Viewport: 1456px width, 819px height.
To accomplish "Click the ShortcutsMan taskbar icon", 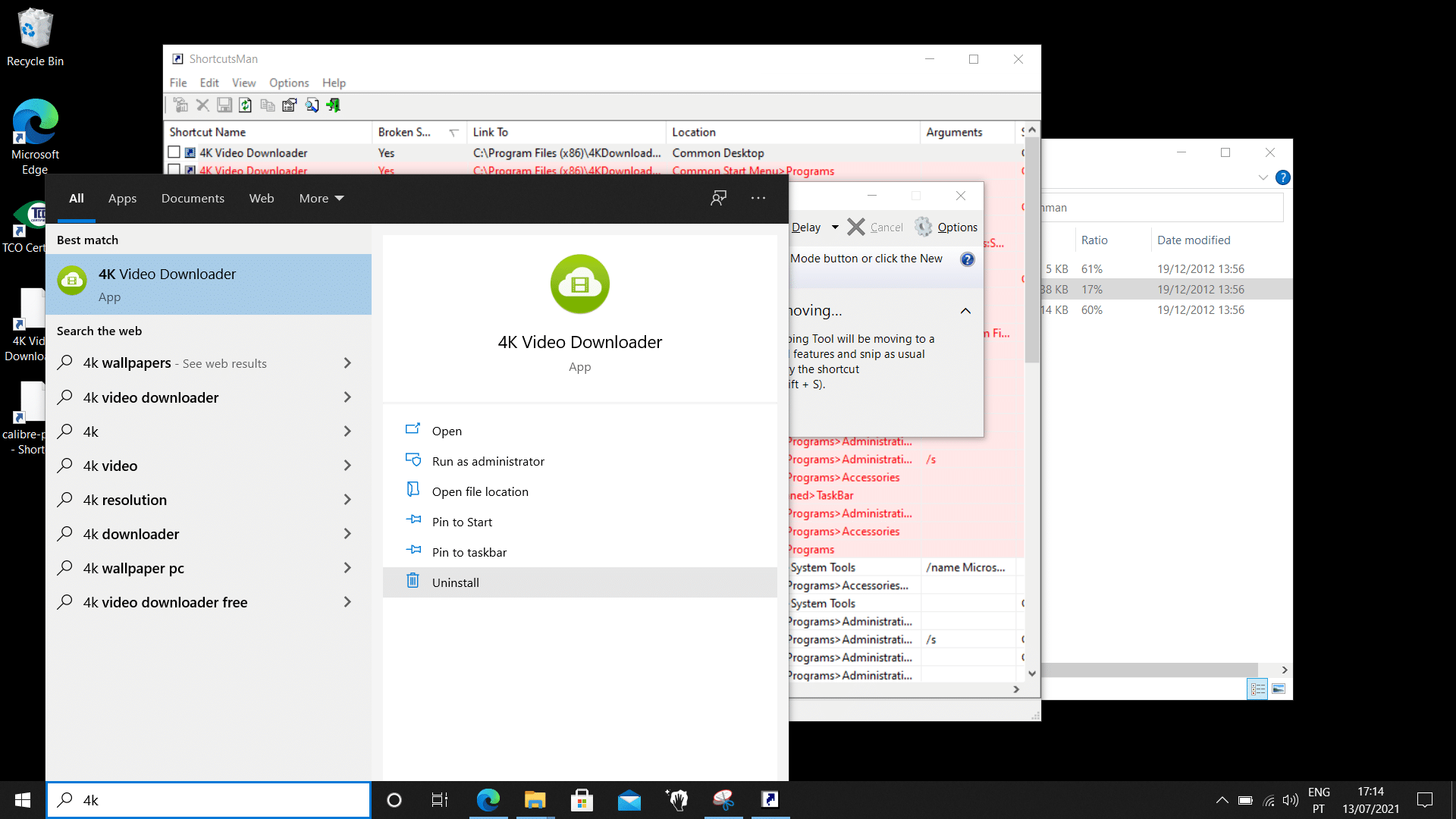I will (770, 800).
